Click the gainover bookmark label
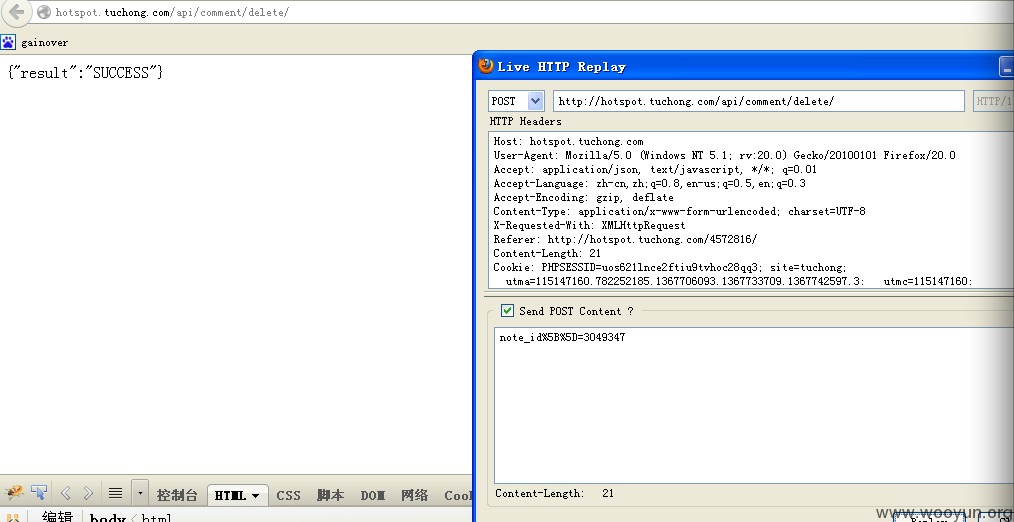The image size is (1014, 522). pyautogui.click(x=45, y=43)
